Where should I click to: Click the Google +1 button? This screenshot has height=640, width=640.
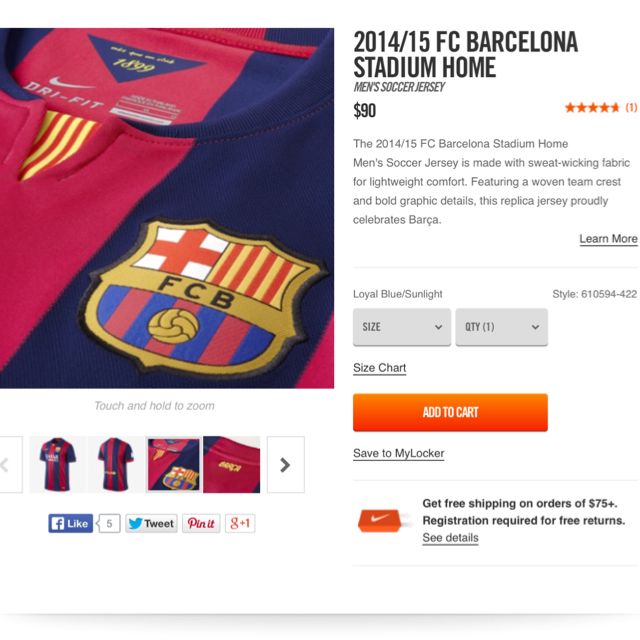point(240,523)
